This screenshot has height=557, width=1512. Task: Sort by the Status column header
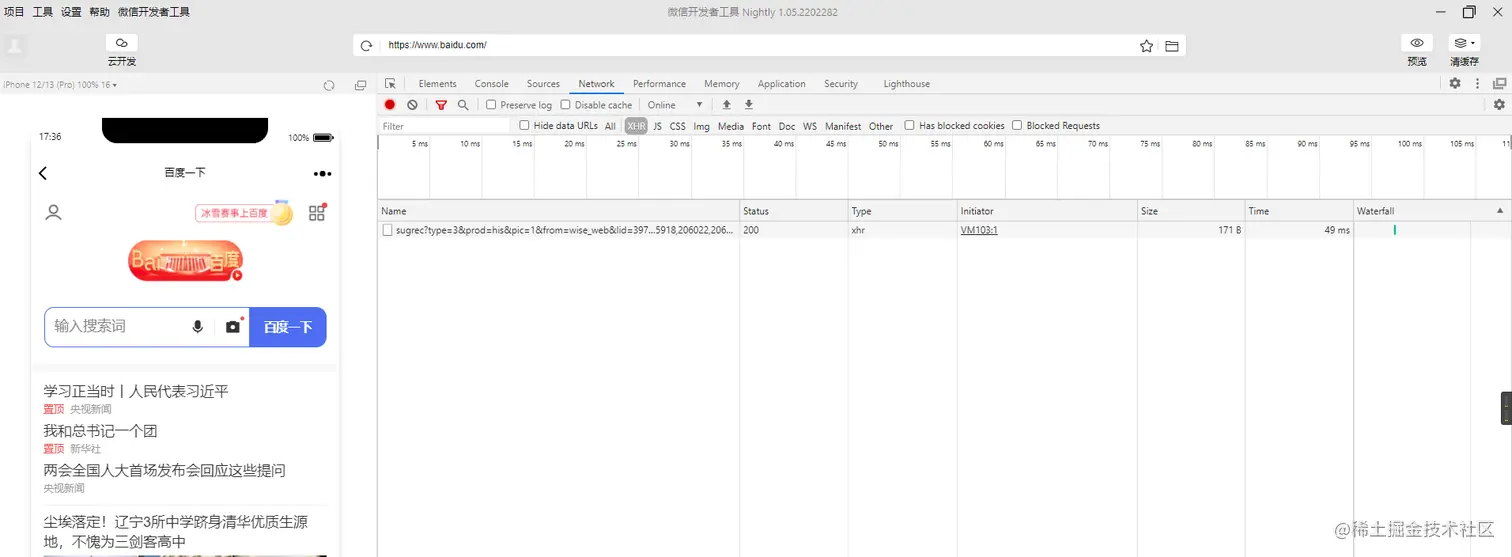coord(793,211)
